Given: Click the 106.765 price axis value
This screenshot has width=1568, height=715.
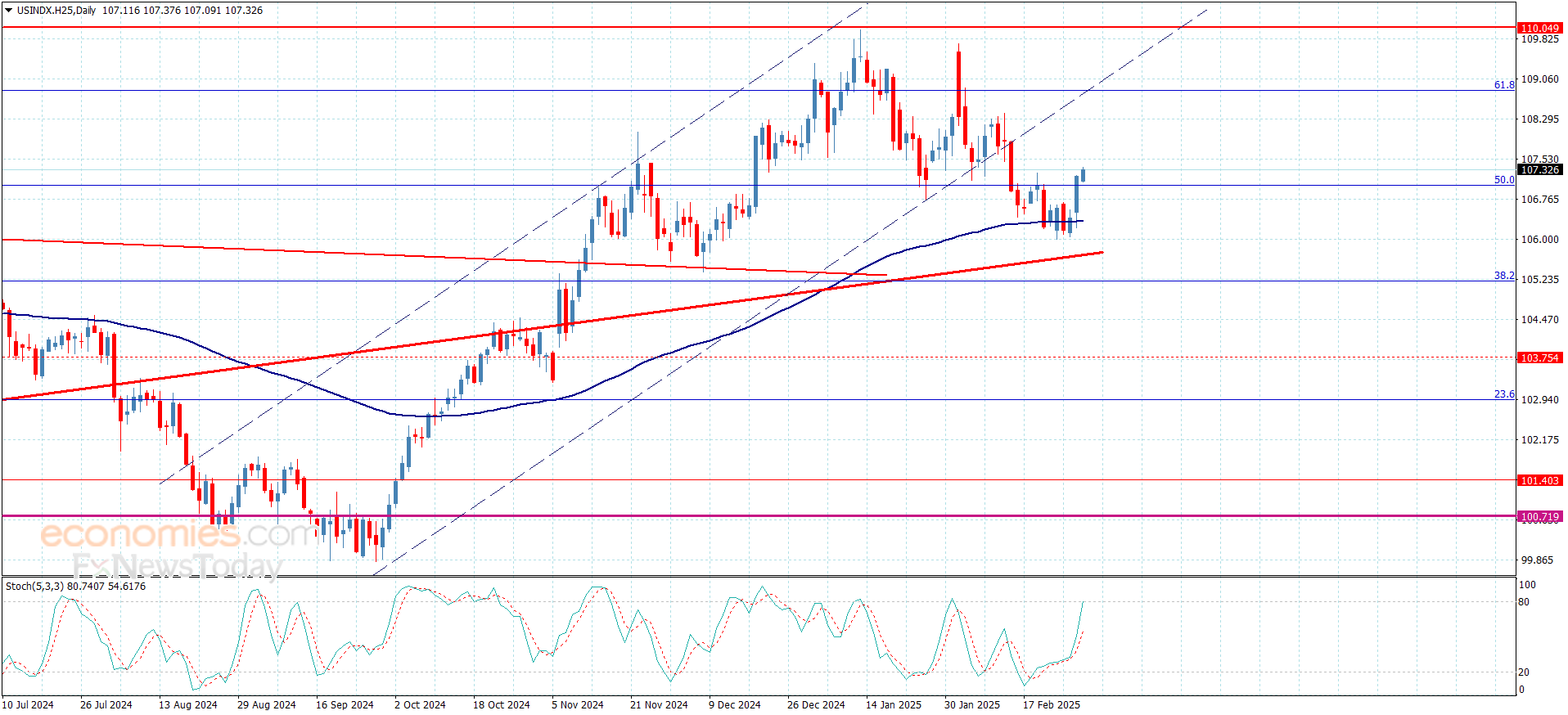Looking at the screenshot, I should (1539, 200).
